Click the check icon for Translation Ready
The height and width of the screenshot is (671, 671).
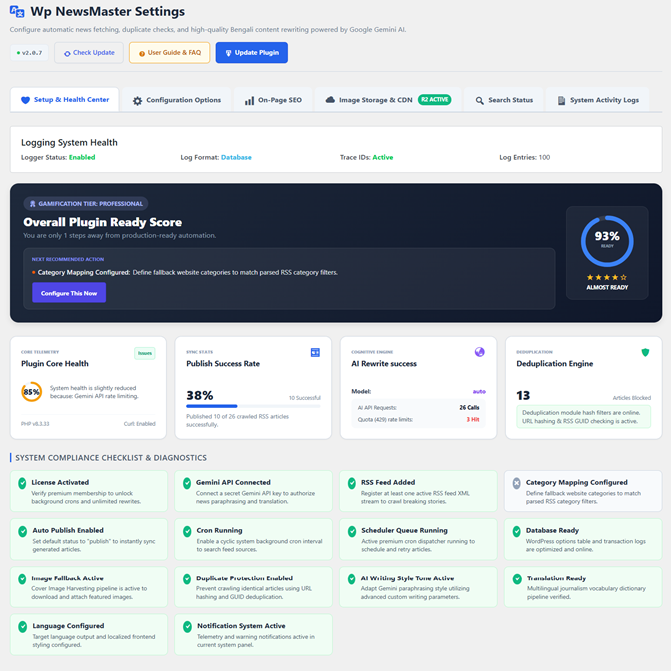coord(517,579)
